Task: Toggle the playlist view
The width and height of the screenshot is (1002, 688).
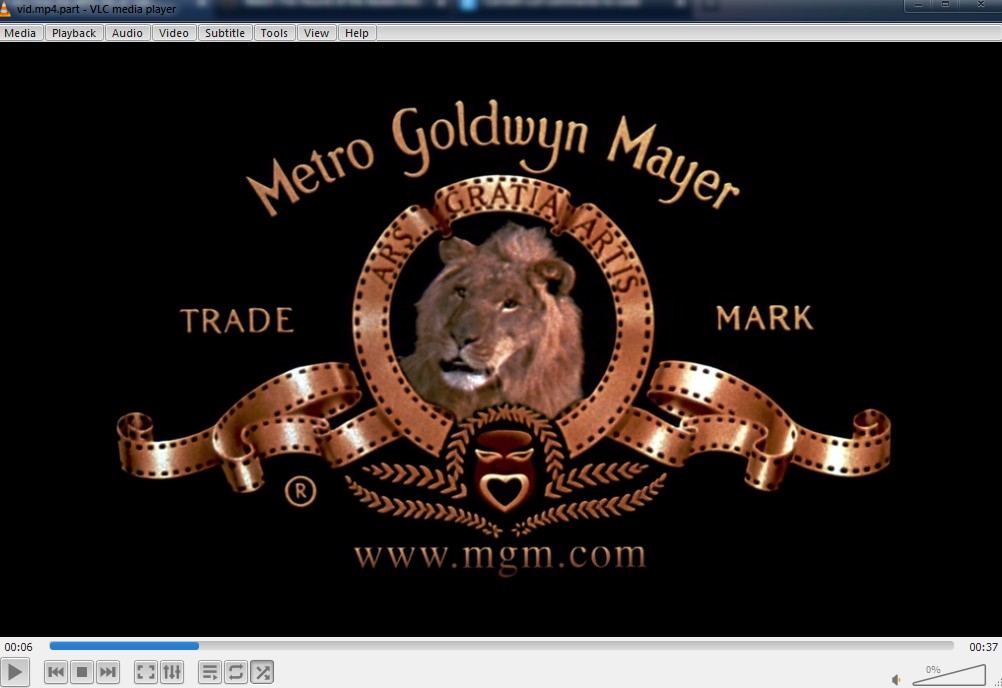Action: pos(210,672)
